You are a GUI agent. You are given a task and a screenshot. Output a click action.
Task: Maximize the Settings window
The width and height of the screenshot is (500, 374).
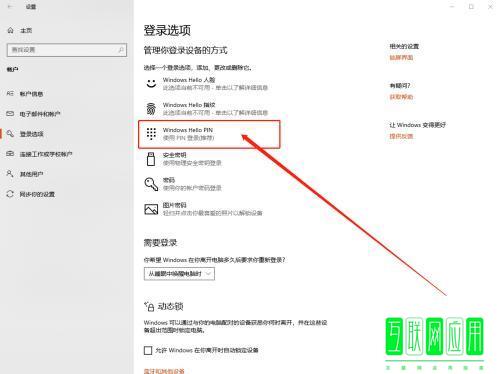[x=471, y=7]
